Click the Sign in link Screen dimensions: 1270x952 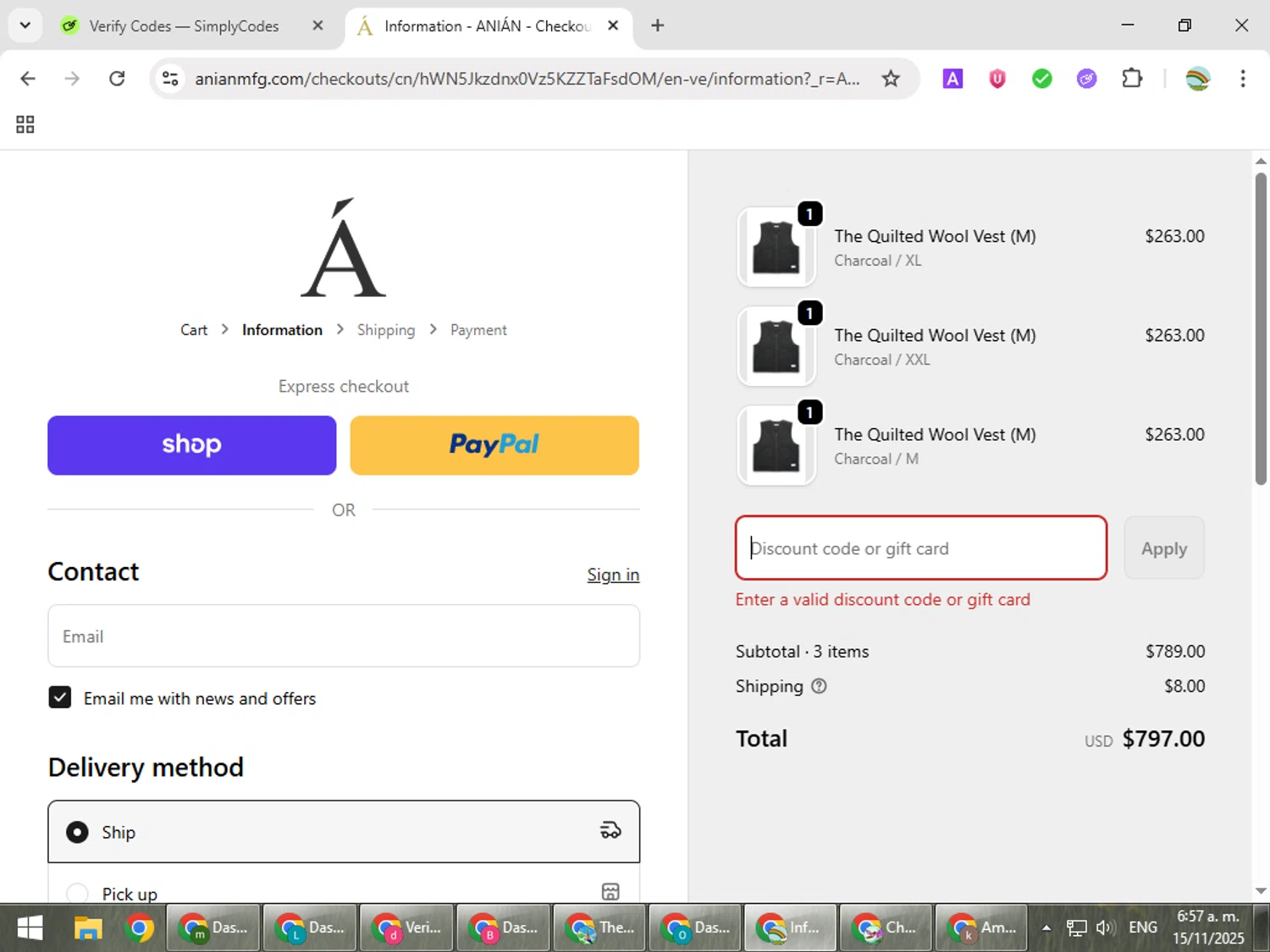point(613,575)
